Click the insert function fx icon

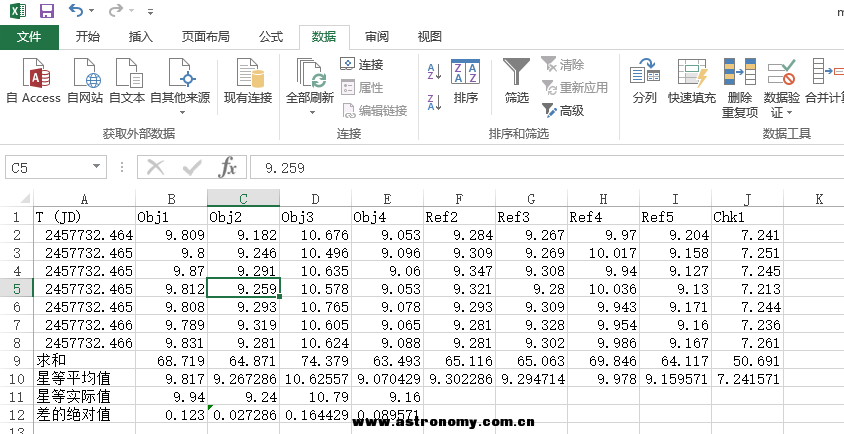click(228, 167)
